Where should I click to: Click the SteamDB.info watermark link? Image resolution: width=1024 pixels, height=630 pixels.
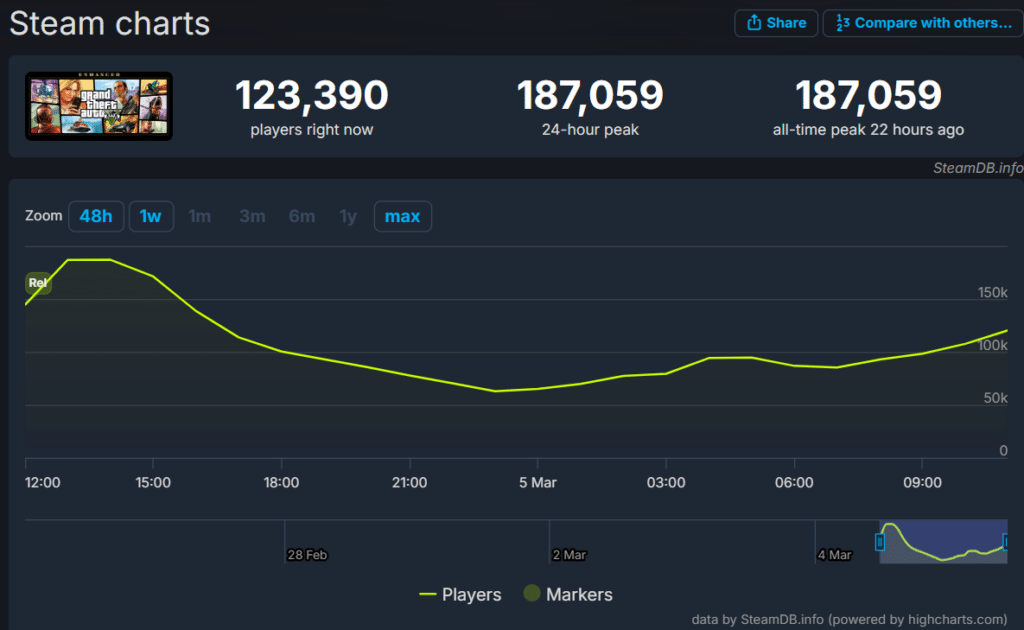(x=978, y=168)
